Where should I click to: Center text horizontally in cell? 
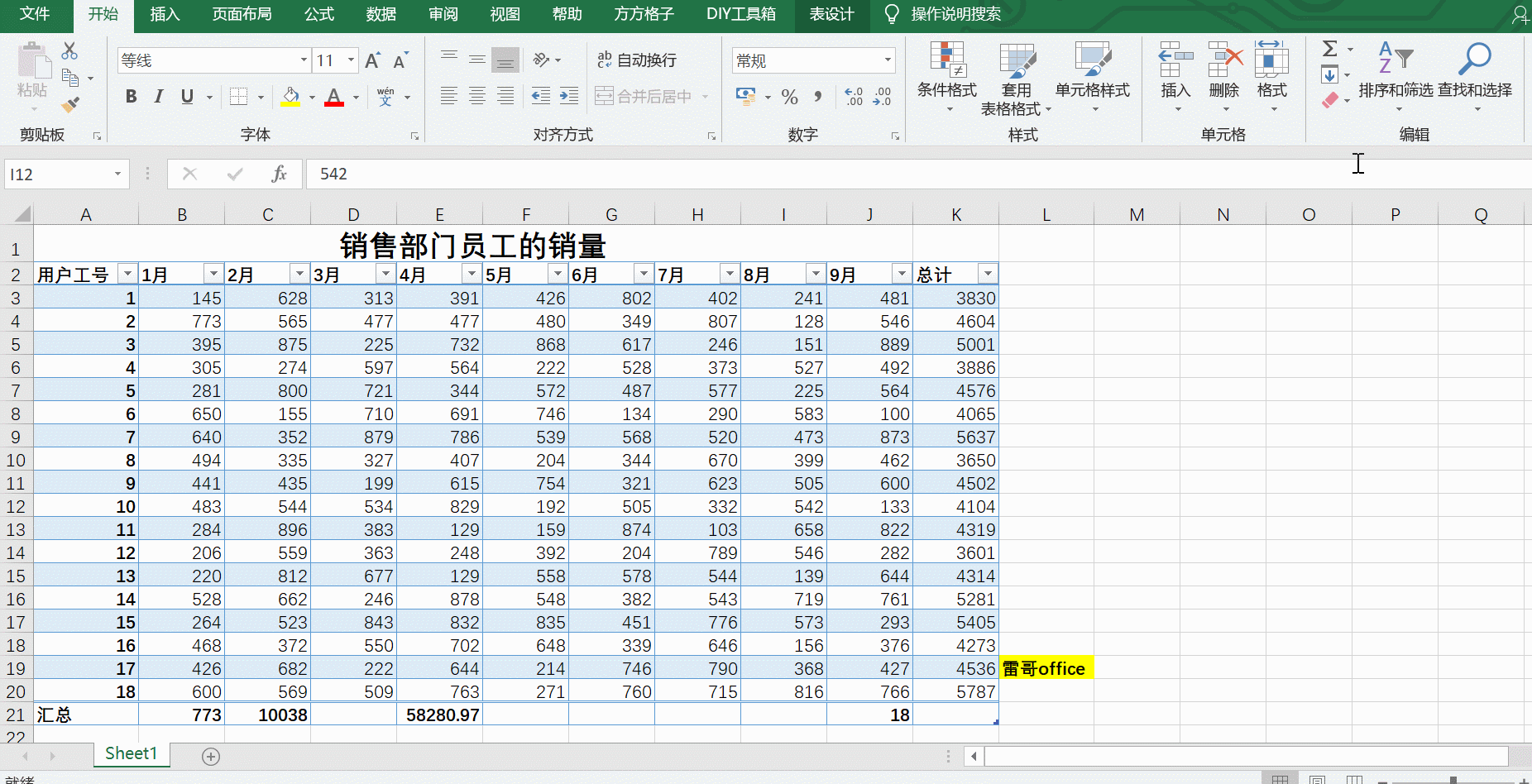point(477,96)
